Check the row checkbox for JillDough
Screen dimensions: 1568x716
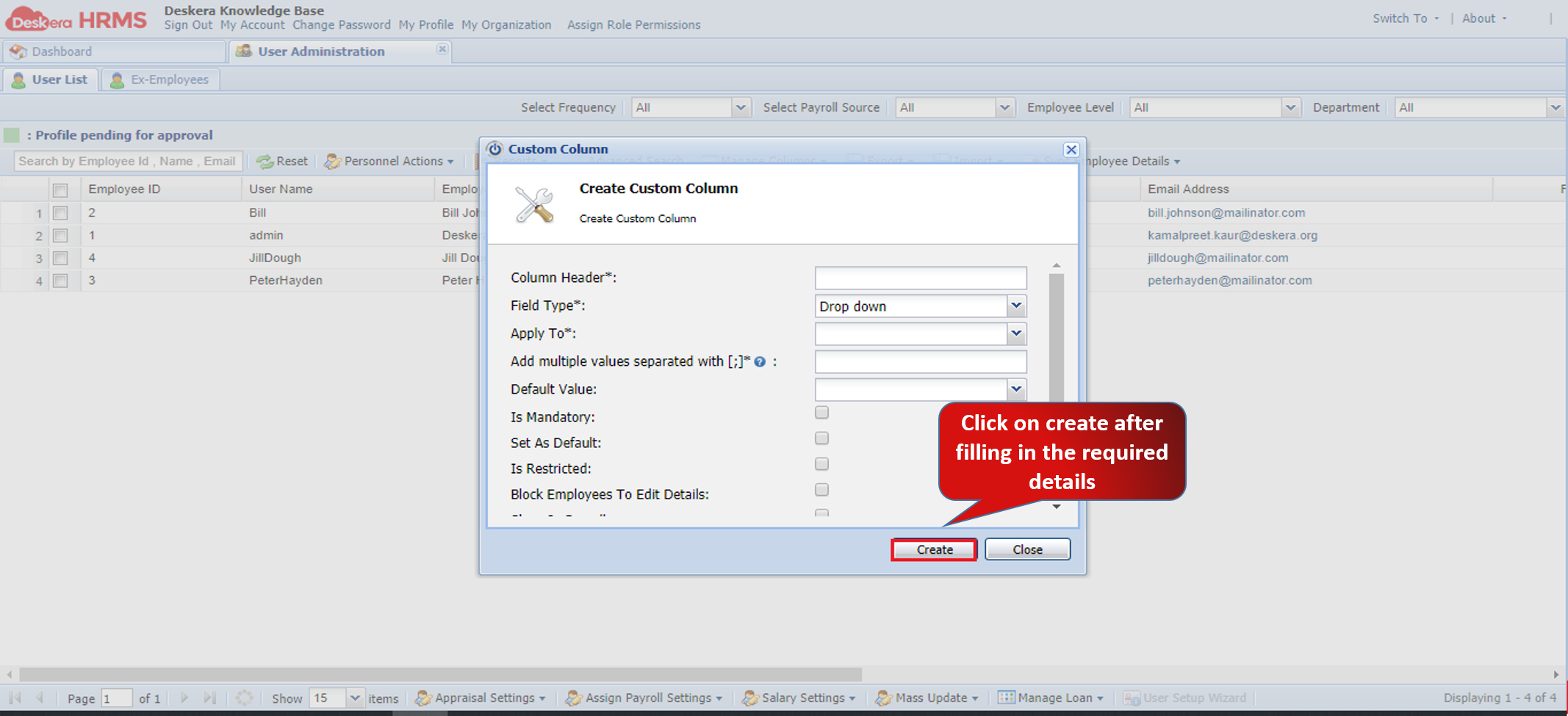(x=60, y=258)
